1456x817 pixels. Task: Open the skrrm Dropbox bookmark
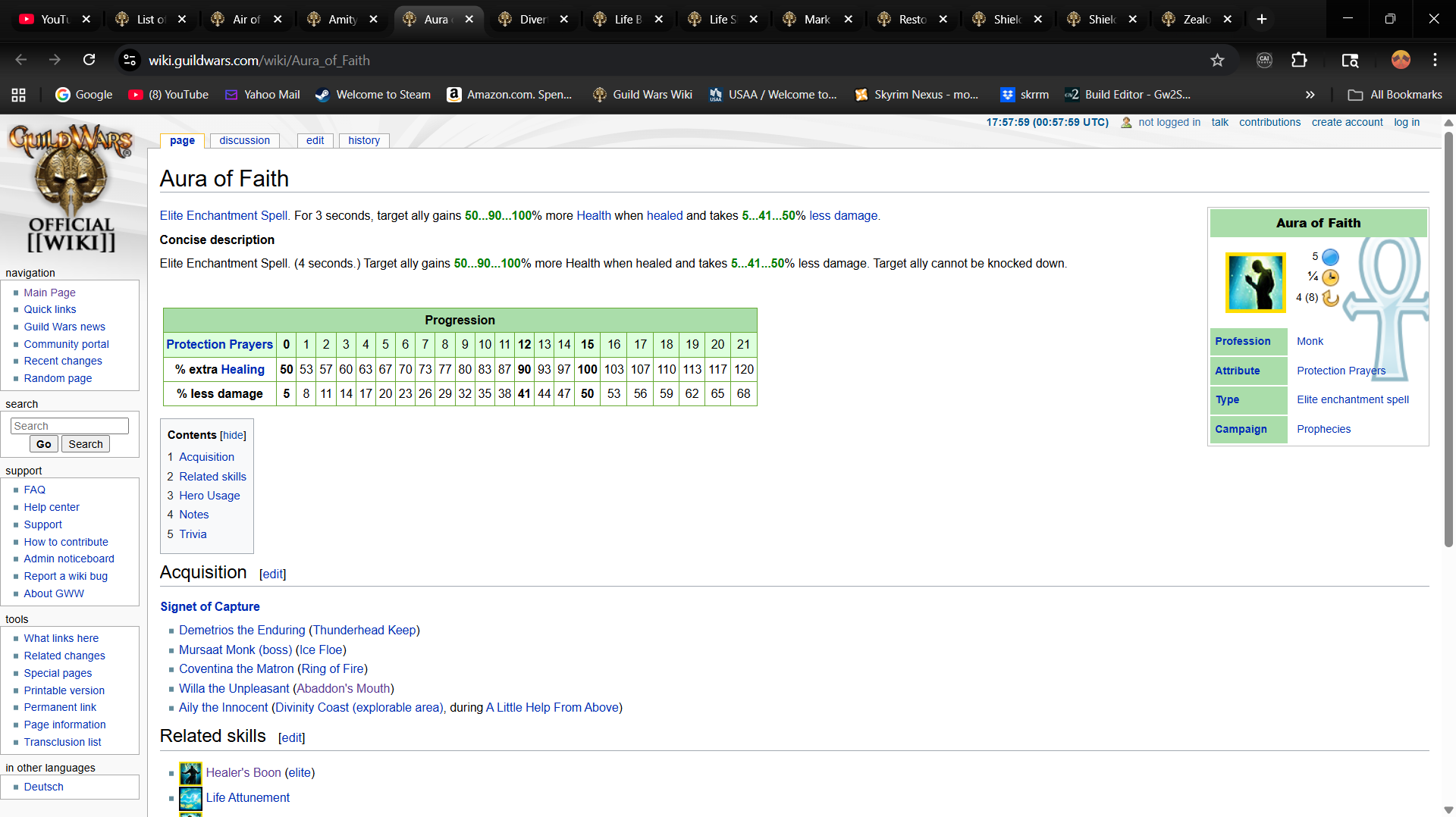pyautogui.click(x=1025, y=95)
